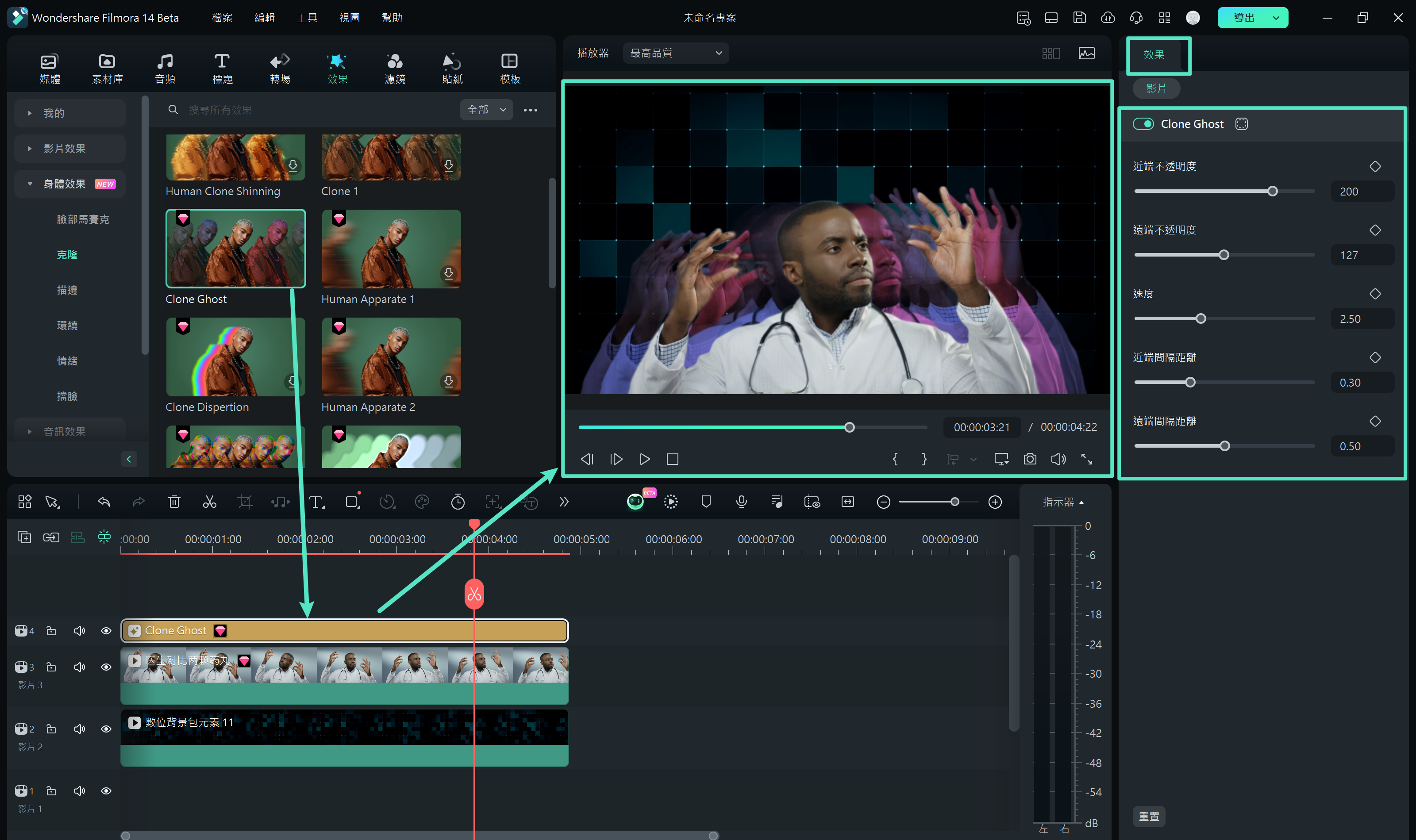Click the headset support icon in title bar
1416x840 pixels.
[x=1136, y=18]
